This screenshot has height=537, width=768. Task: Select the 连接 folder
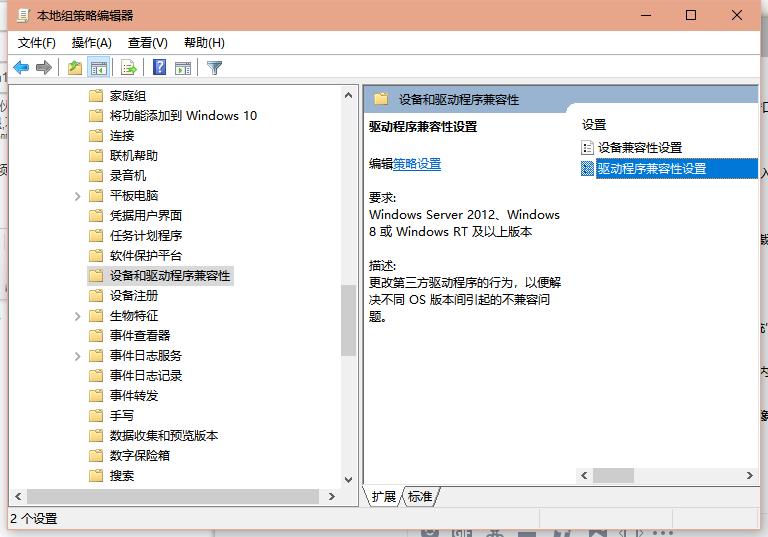click(x=122, y=136)
